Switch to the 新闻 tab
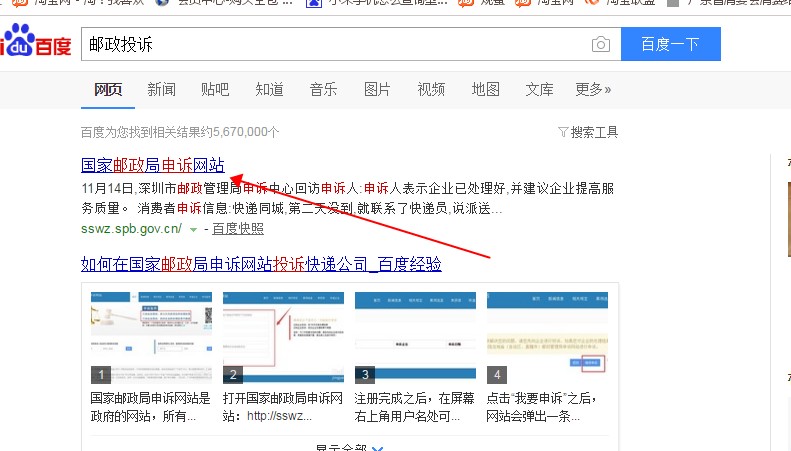Viewport: 791px width, 451px height. tap(161, 90)
